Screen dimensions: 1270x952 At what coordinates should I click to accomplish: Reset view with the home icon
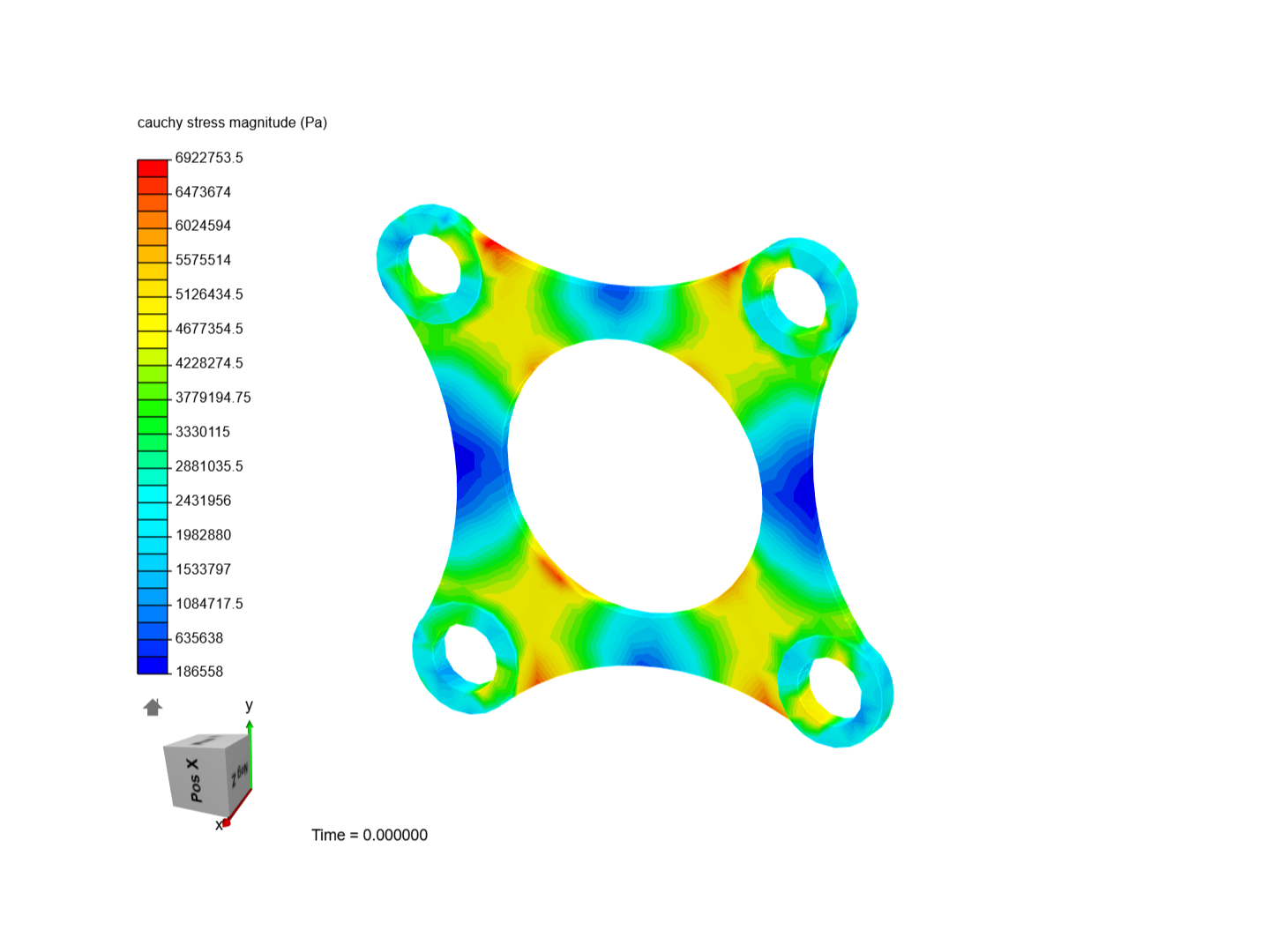click(x=153, y=707)
